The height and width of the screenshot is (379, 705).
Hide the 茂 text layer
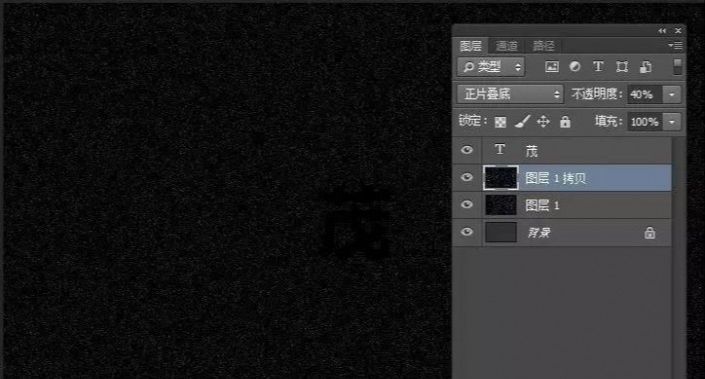[467, 150]
